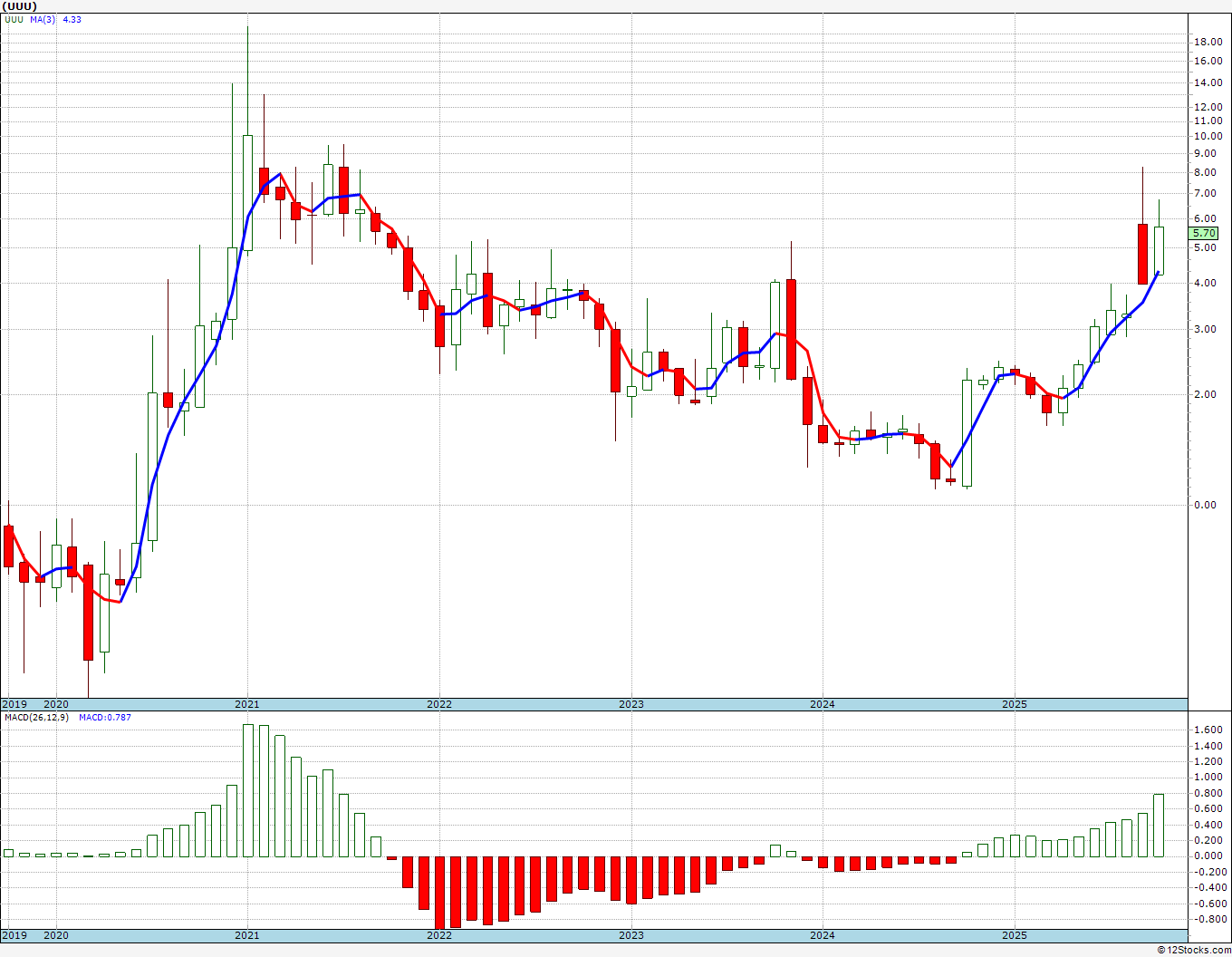
Task: Click the 0.800 MACD axis label
Action: (x=1208, y=793)
